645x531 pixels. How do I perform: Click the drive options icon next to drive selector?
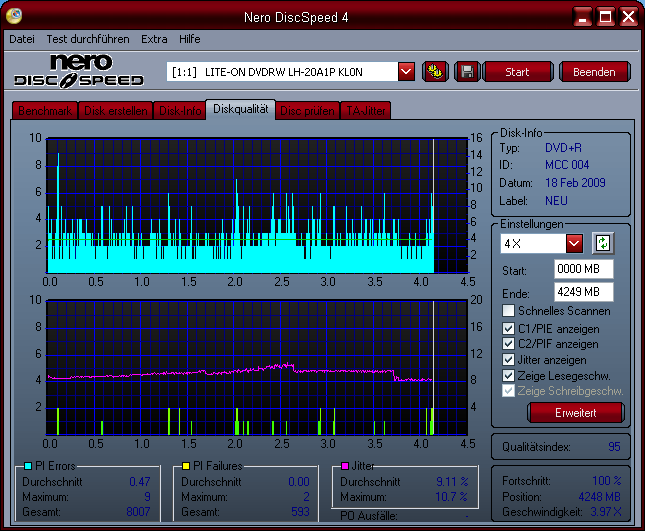pos(435,71)
